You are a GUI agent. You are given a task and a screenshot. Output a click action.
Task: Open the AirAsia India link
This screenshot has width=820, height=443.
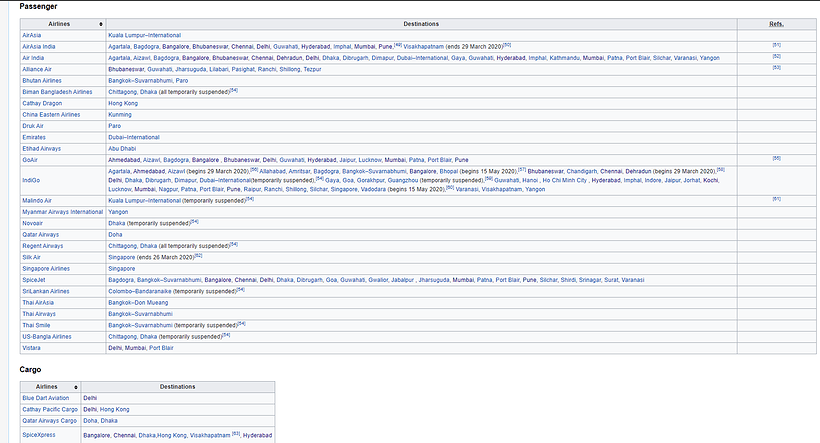click(39, 47)
